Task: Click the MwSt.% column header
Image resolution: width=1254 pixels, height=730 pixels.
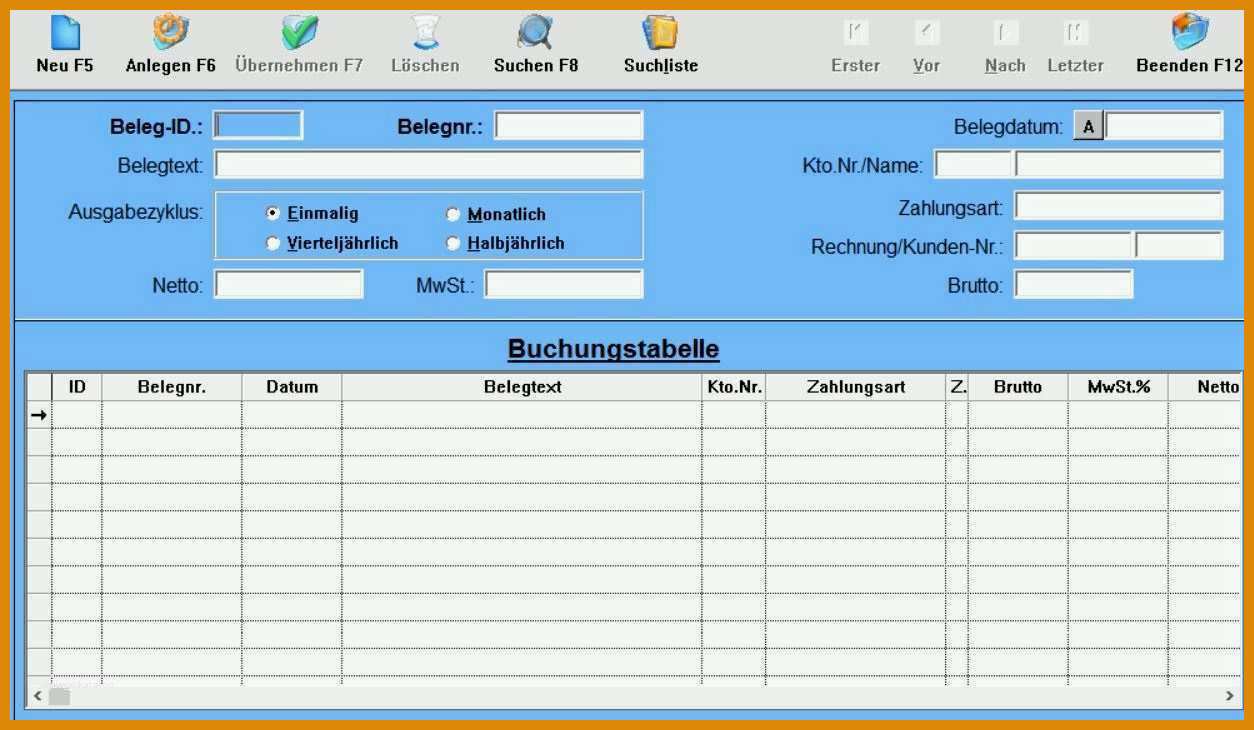Action: [1118, 387]
